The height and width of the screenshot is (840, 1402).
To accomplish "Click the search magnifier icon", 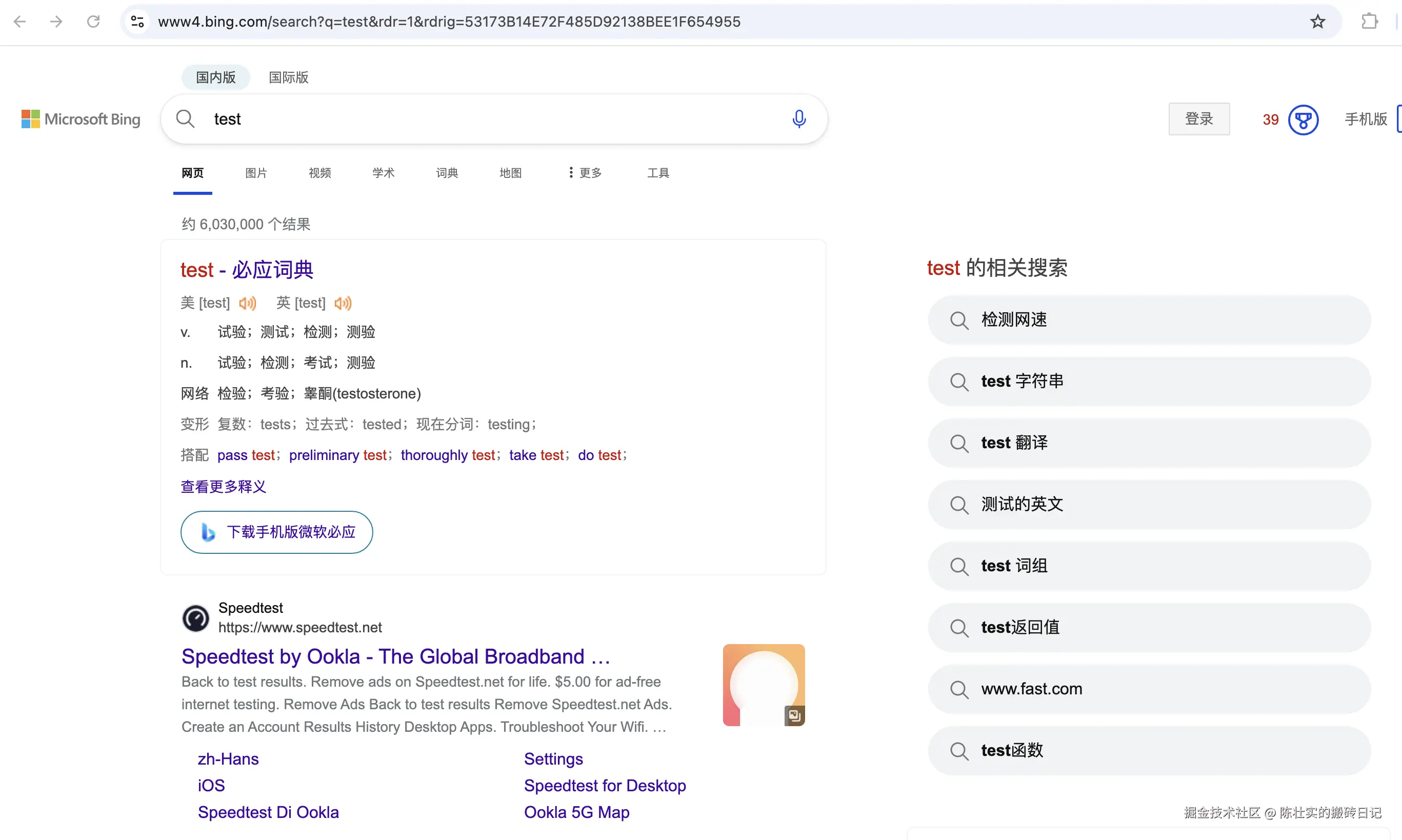I will click(x=185, y=119).
